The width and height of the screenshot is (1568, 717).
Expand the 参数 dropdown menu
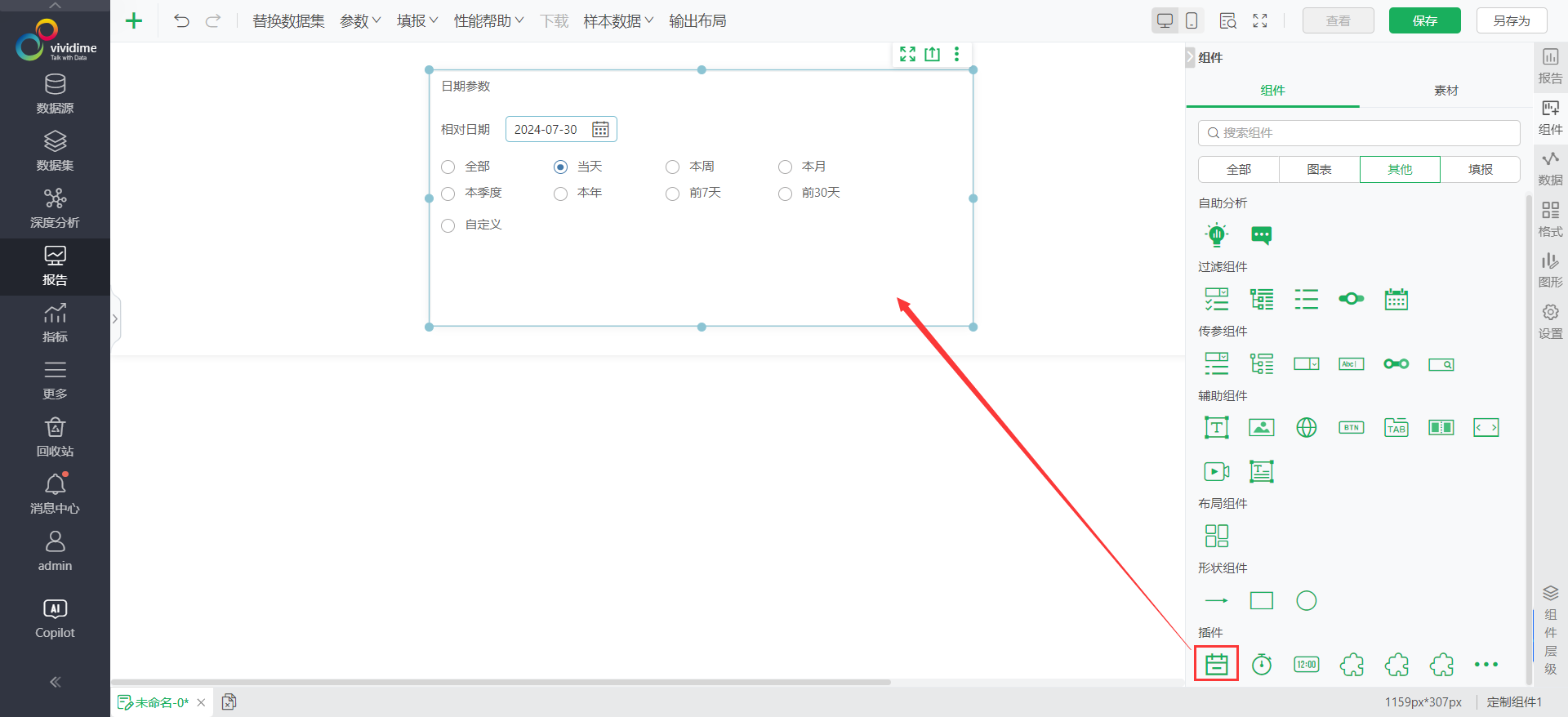point(360,21)
